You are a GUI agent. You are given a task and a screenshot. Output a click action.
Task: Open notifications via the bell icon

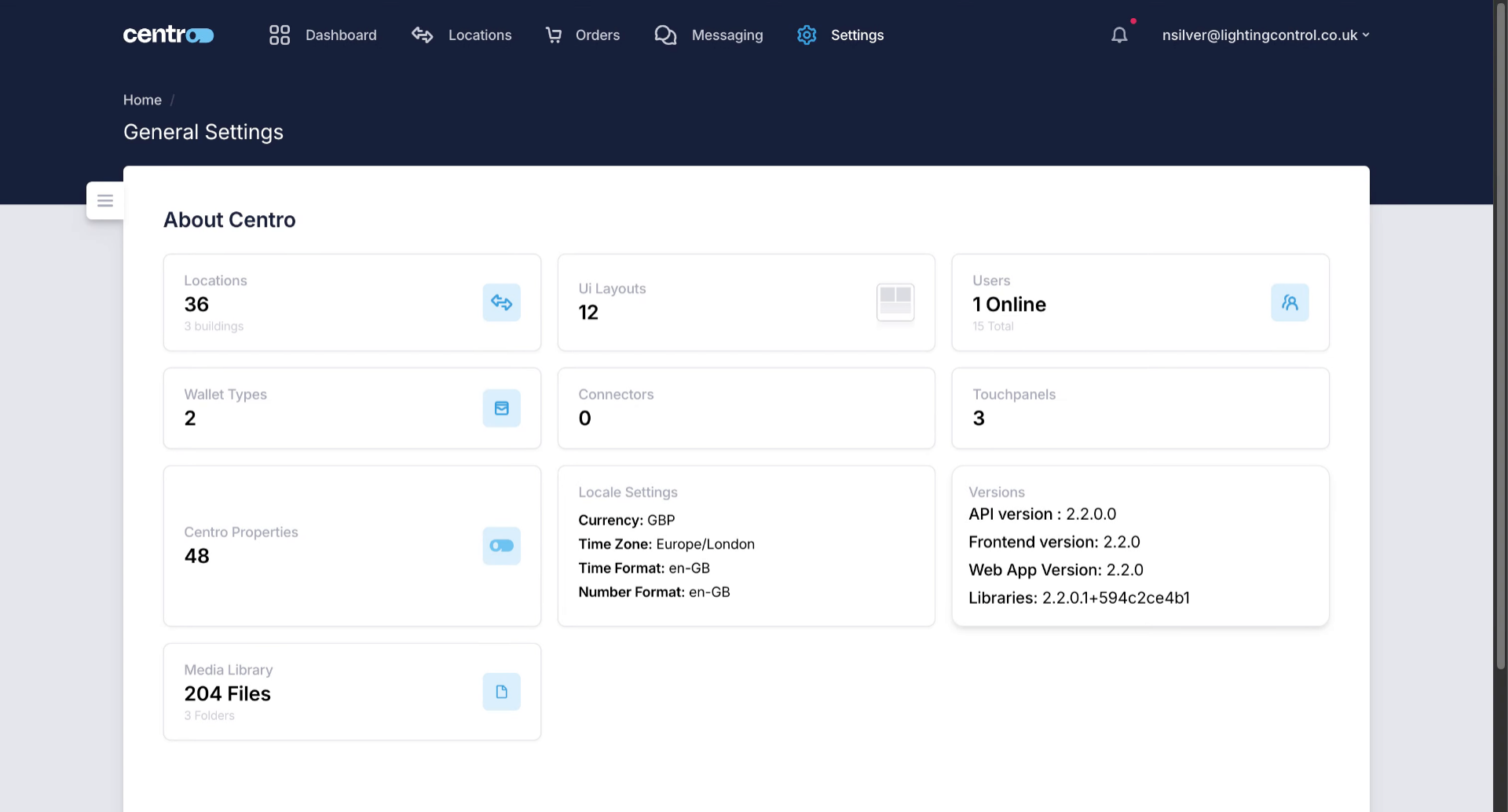[1119, 35]
